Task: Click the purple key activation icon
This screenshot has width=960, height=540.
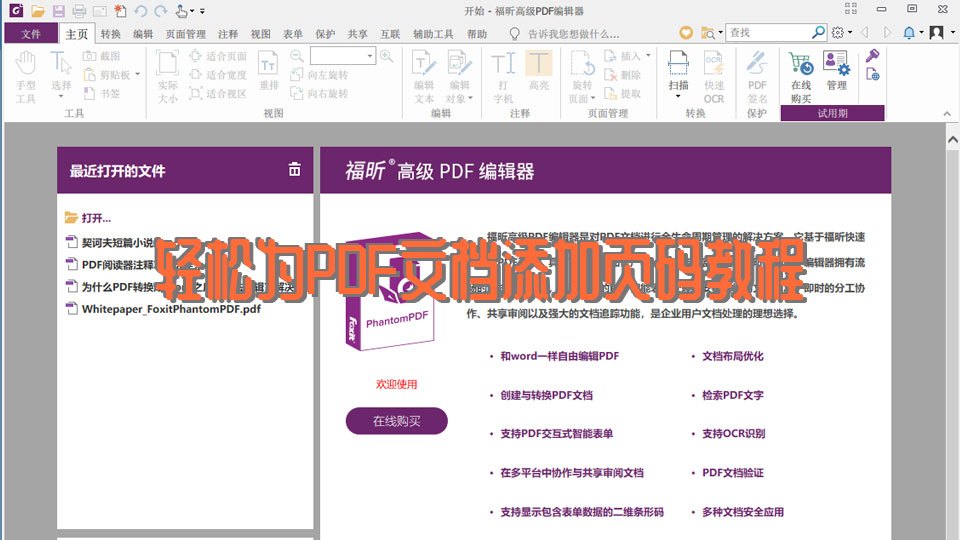Action: coord(872,56)
